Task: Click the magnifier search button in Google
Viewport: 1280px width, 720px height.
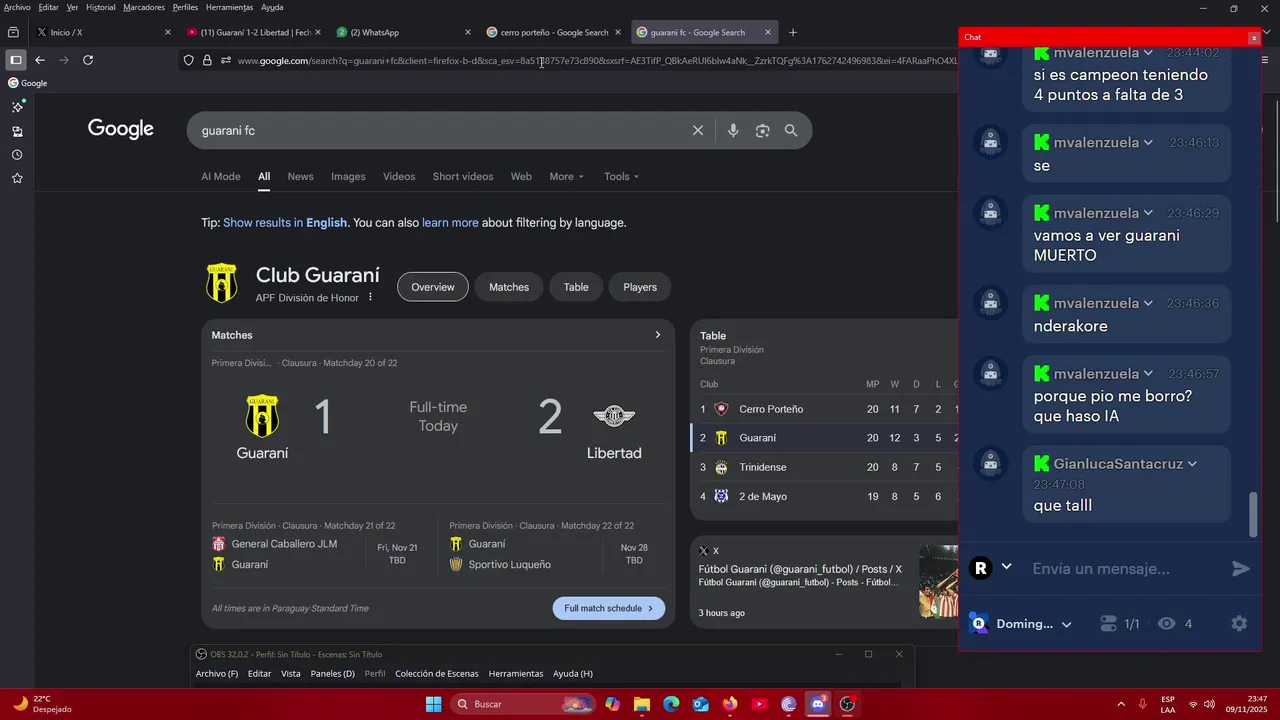Action: tap(791, 130)
